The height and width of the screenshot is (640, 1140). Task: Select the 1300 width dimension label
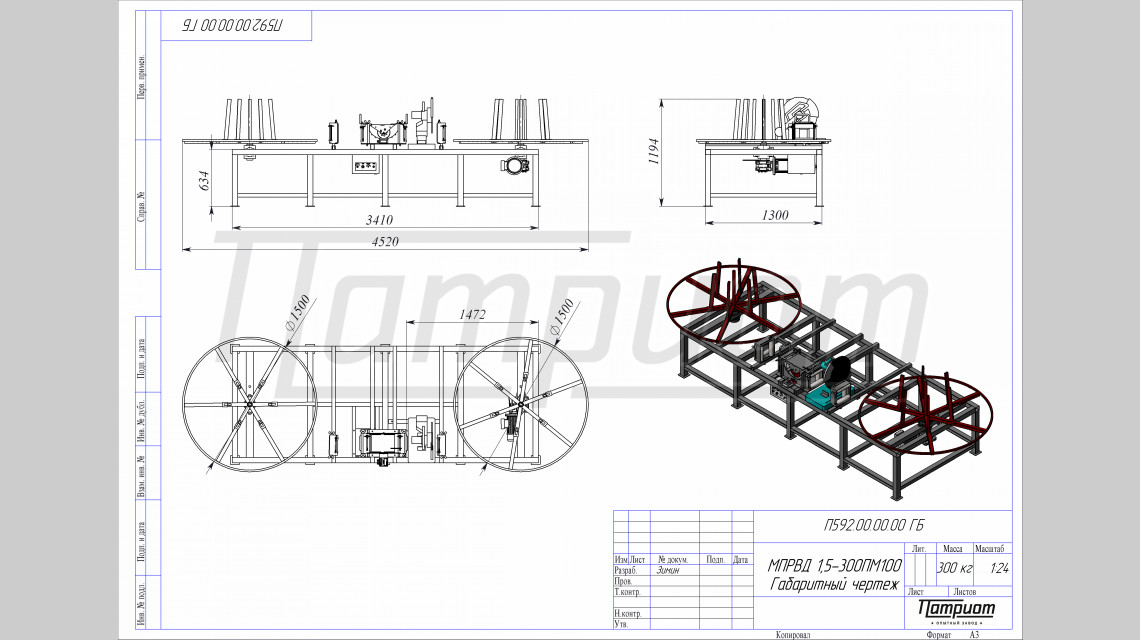774,215
